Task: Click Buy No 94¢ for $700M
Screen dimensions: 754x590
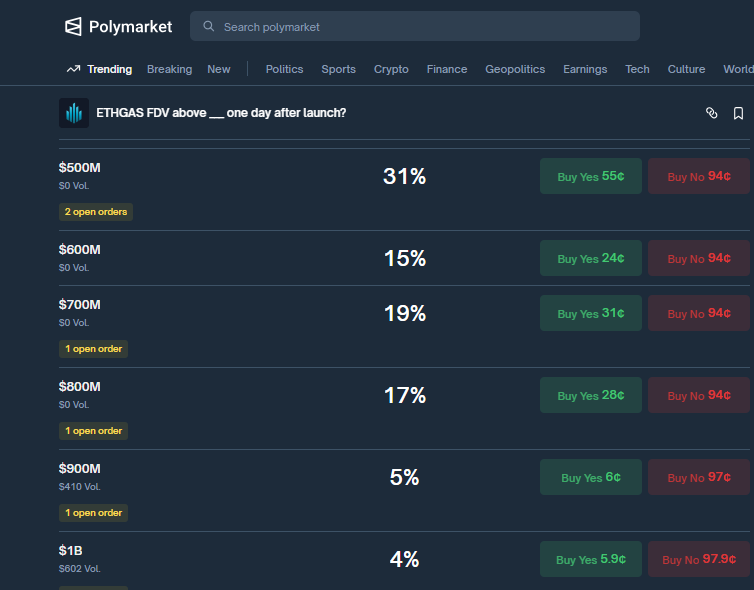Action: pos(699,313)
